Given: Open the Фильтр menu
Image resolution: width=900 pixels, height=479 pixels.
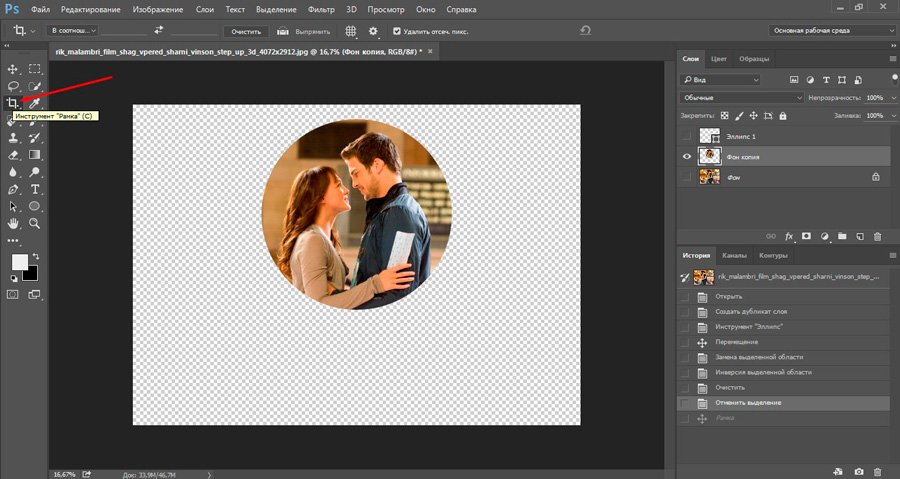Looking at the screenshot, I should [320, 8].
